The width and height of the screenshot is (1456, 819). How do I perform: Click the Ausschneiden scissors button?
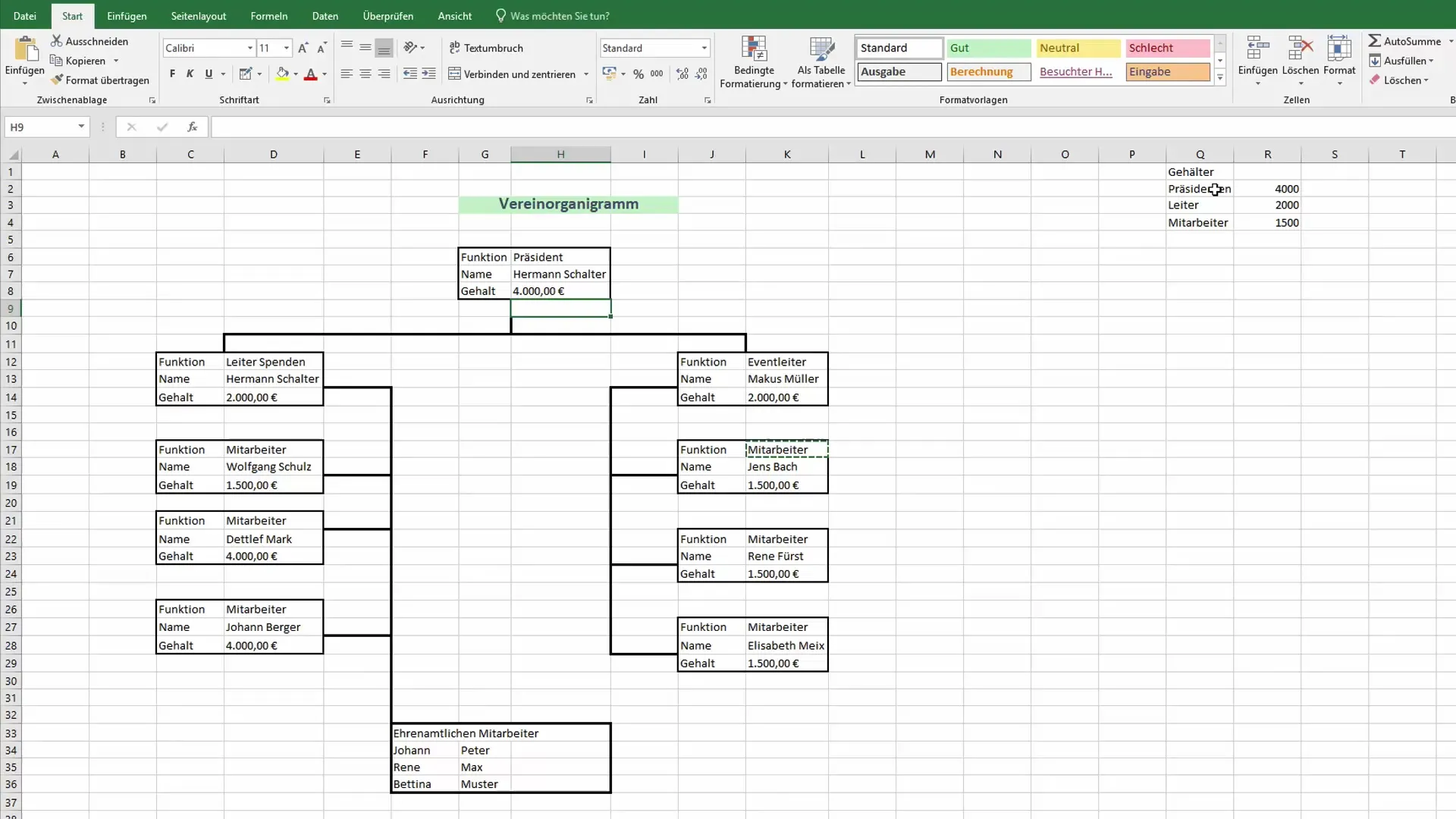pyautogui.click(x=89, y=41)
